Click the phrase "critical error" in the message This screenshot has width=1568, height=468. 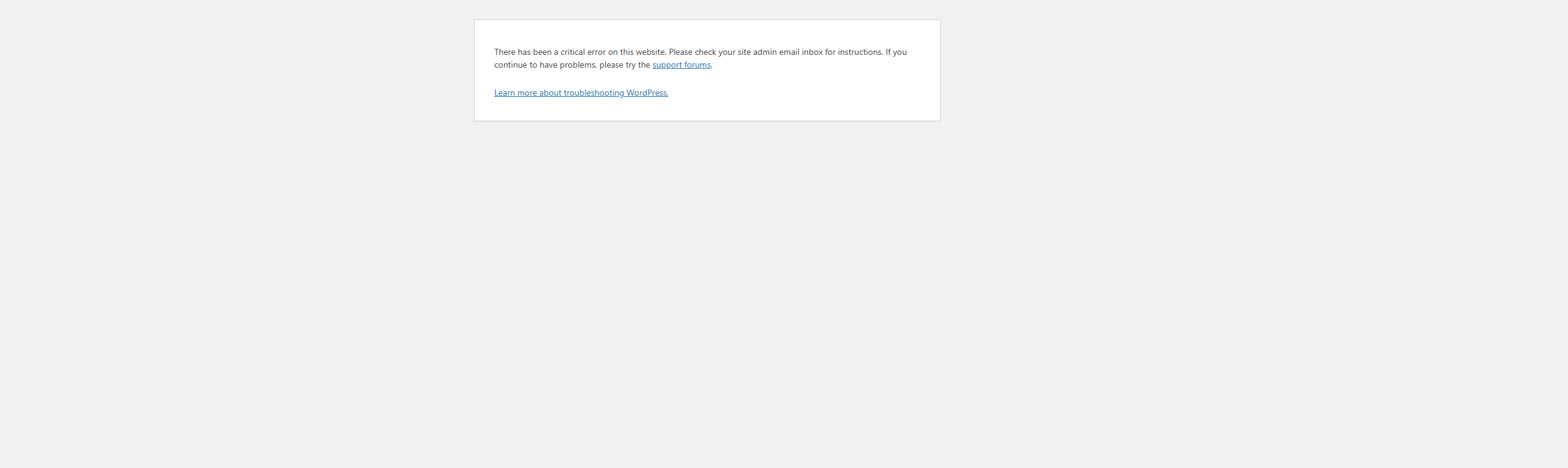pos(583,52)
